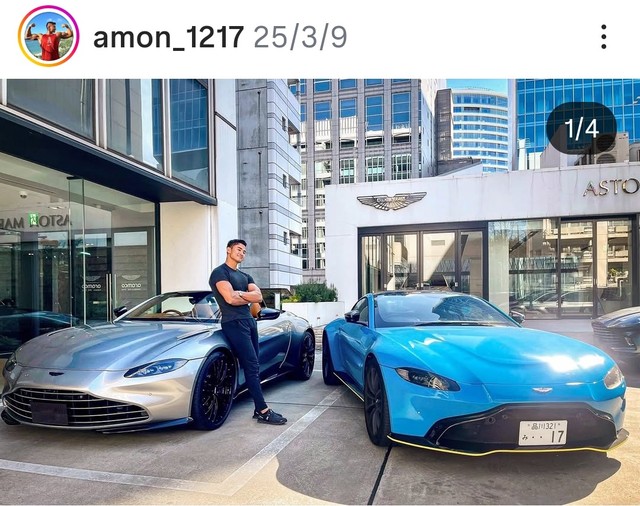The height and width of the screenshot is (506, 640).
Task: Tap the mirrored ASTON MAR window reflection text
Action: [37, 222]
